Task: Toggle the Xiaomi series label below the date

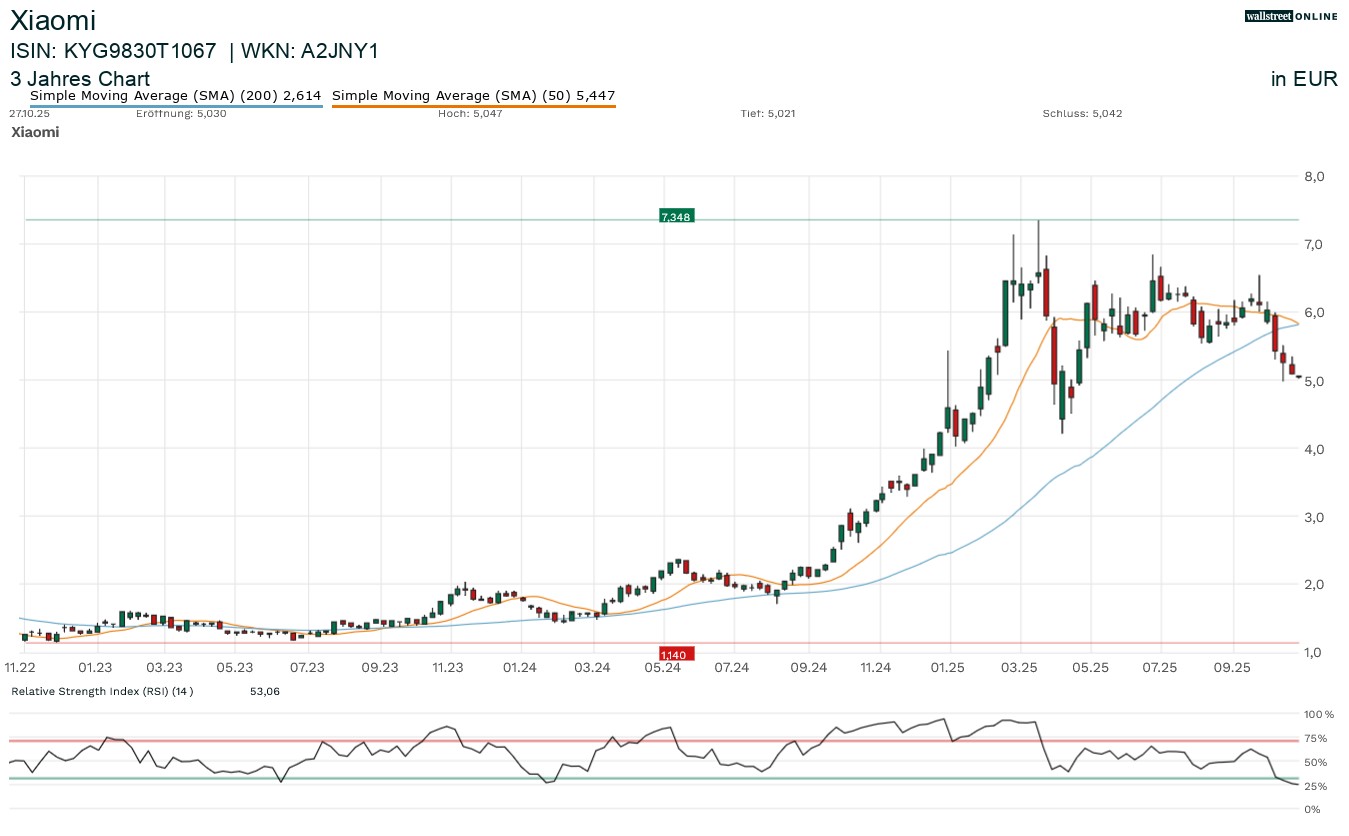Action: point(35,132)
